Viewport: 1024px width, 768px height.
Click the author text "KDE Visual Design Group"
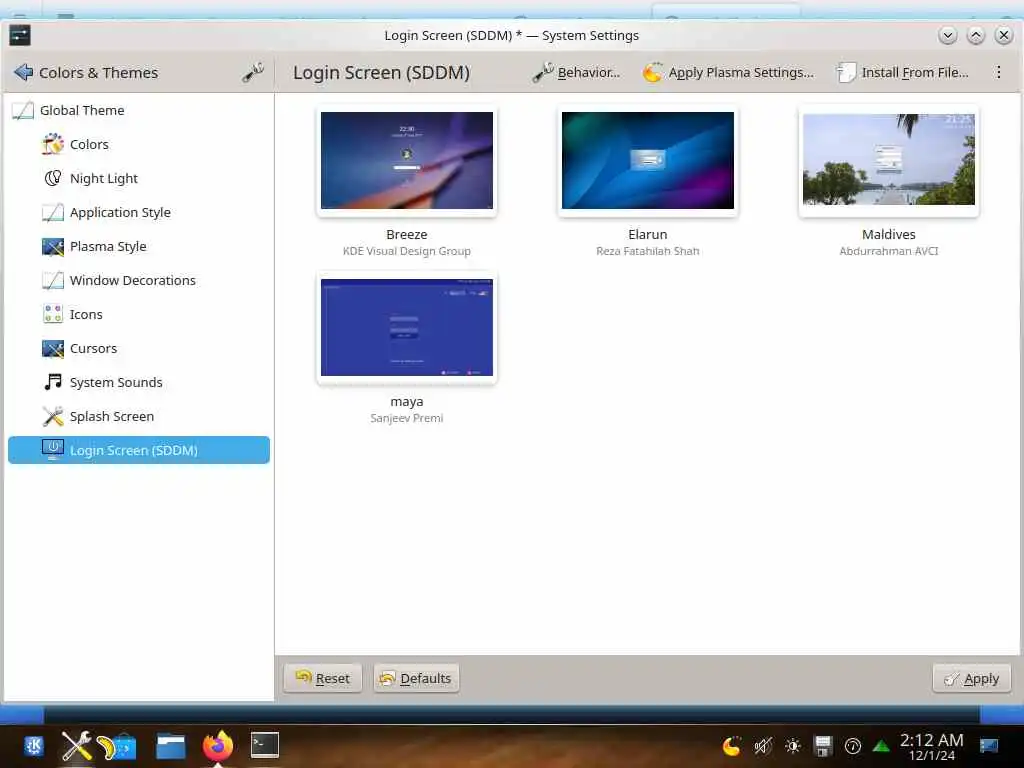pos(407,251)
